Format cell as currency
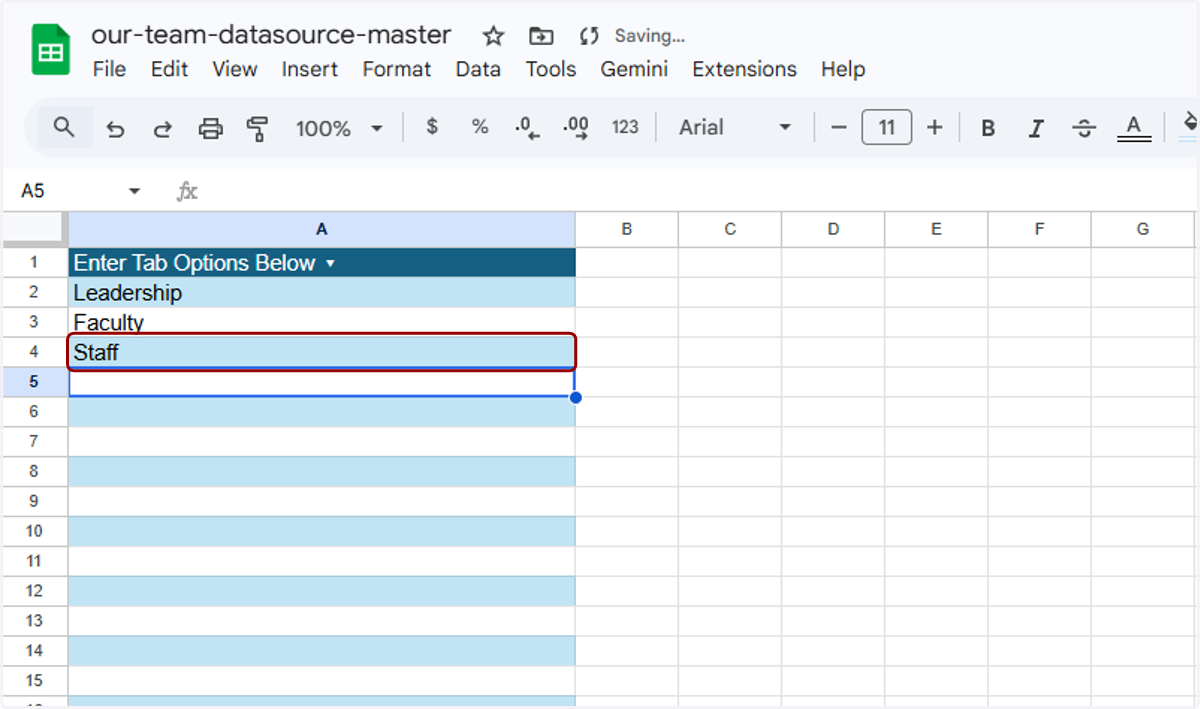This screenshot has width=1200, height=709. click(432, 127)
